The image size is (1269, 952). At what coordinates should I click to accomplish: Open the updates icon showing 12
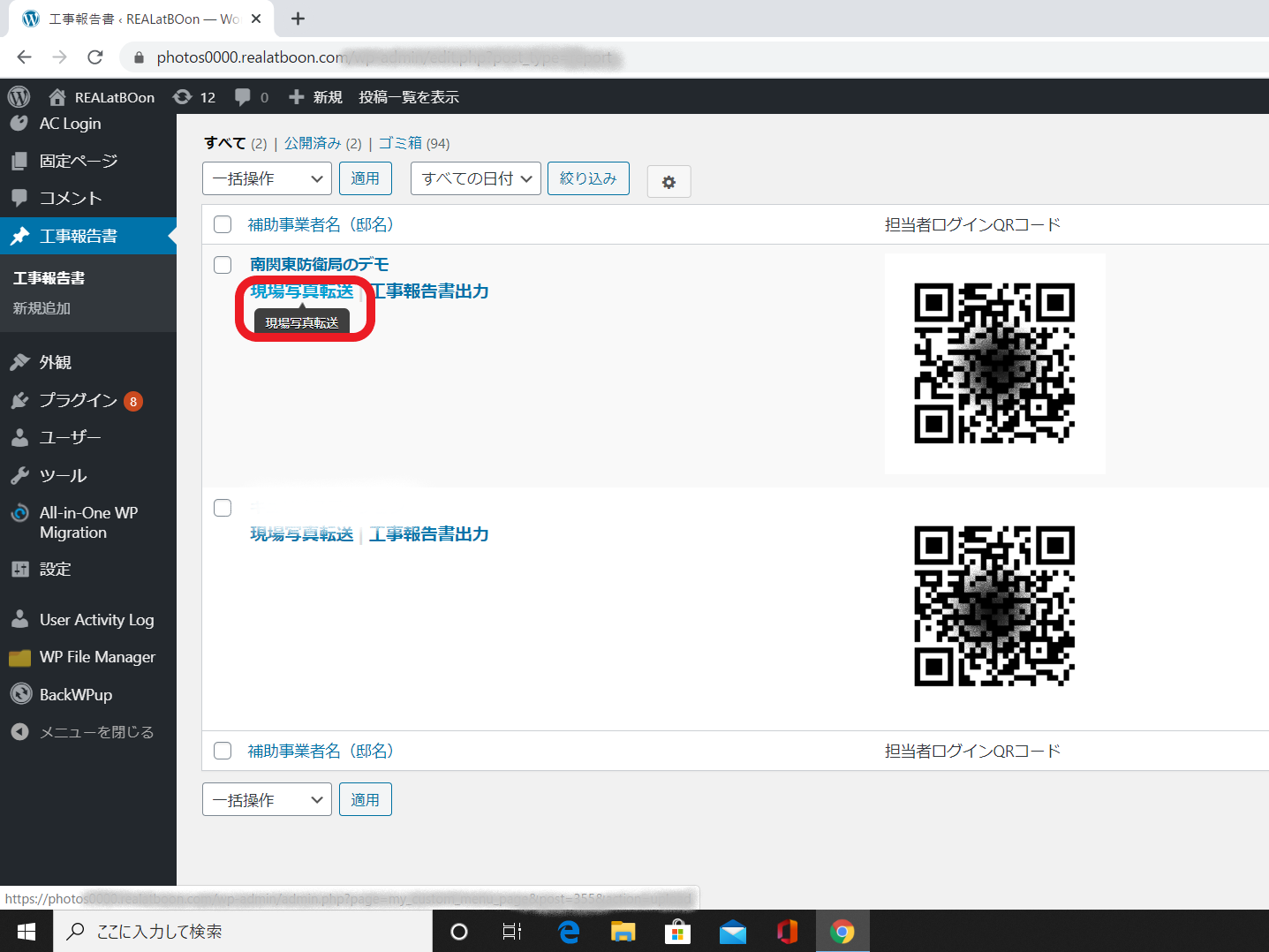click(x=182, y=97)
